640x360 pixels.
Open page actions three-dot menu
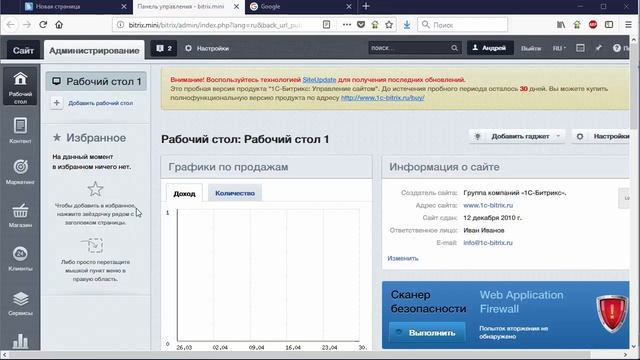[x=347, y=25]
